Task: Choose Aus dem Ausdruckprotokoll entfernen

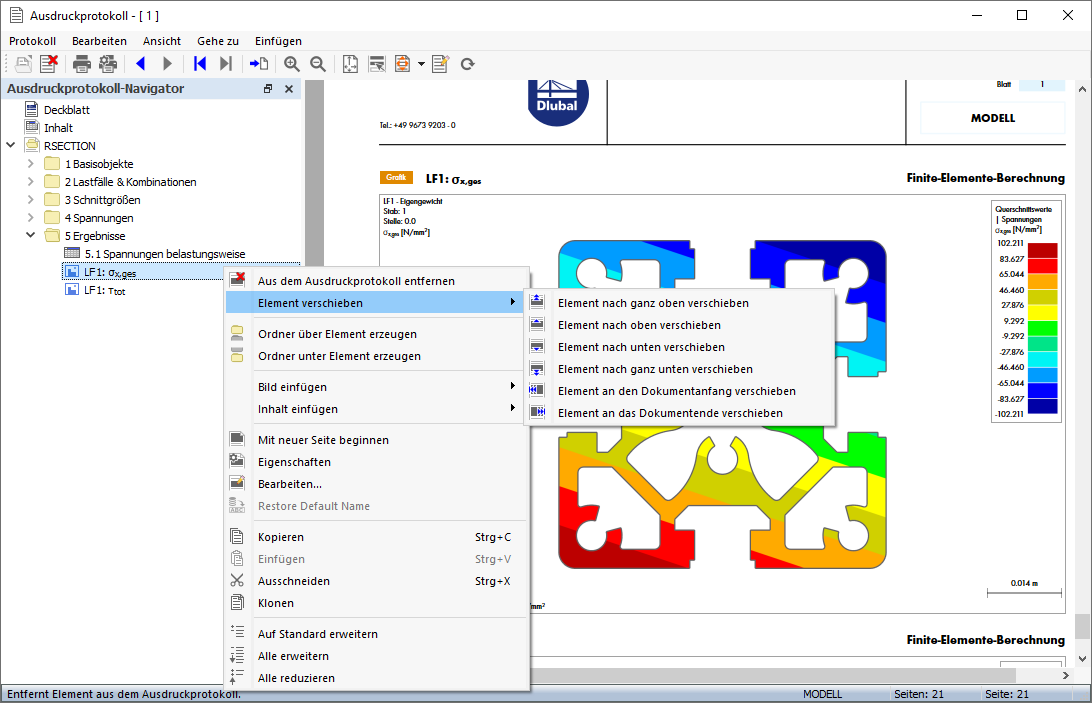Action: [376, 281]
